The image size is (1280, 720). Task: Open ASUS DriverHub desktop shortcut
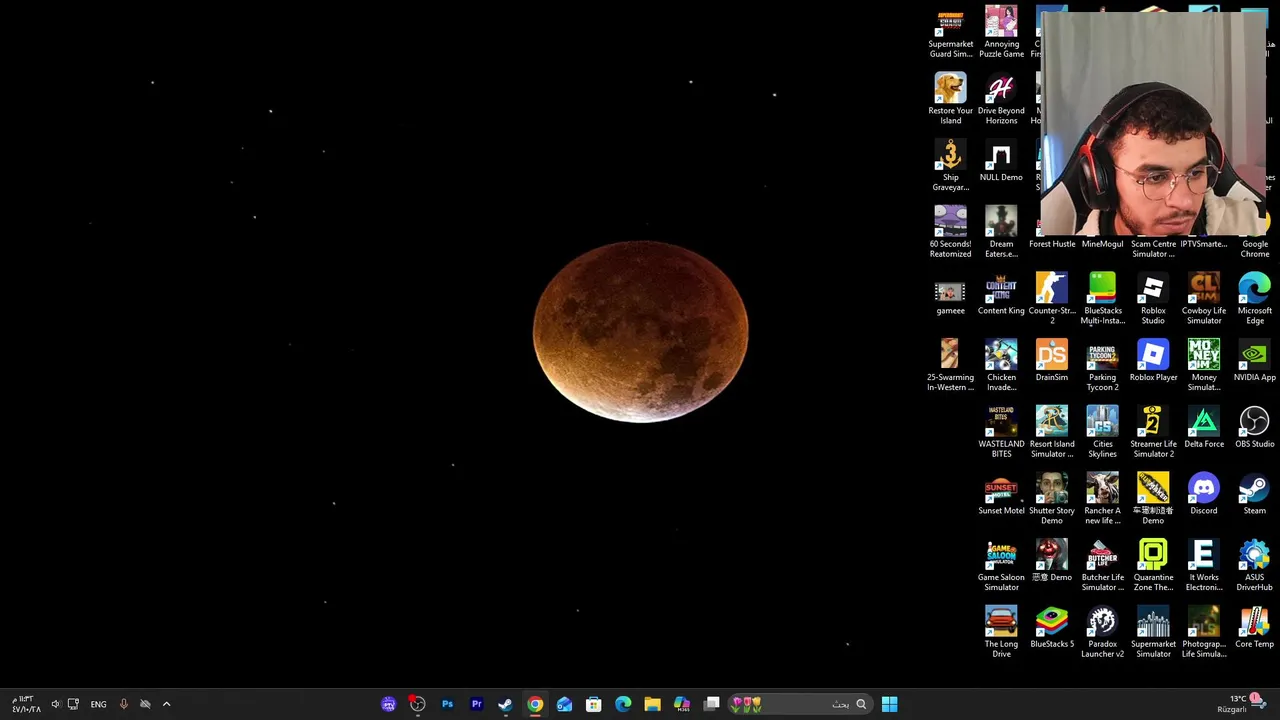(1254, 565)
